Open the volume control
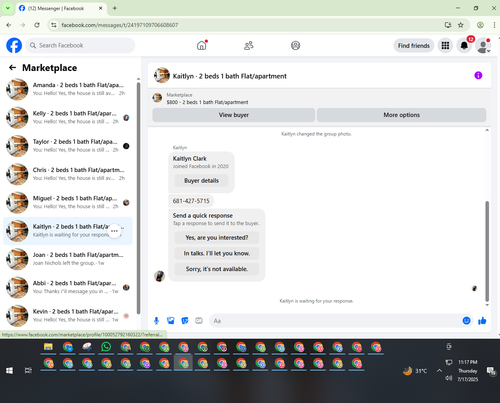 [x=449, y=378]
